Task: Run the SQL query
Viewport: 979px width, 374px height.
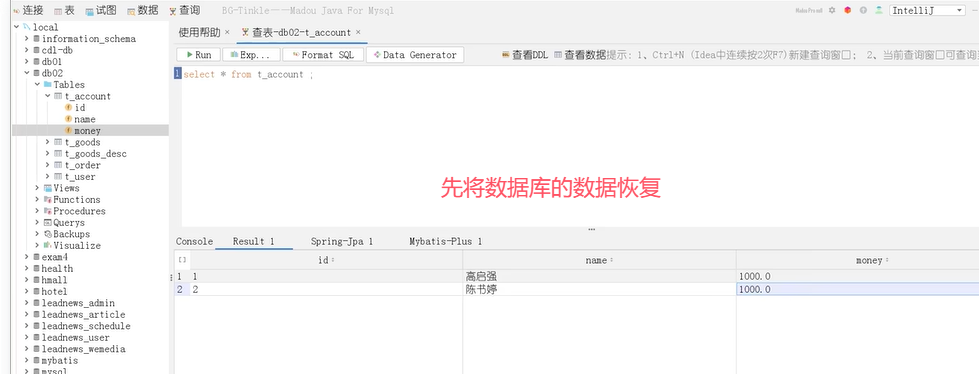Action: (x=199, y=55)
